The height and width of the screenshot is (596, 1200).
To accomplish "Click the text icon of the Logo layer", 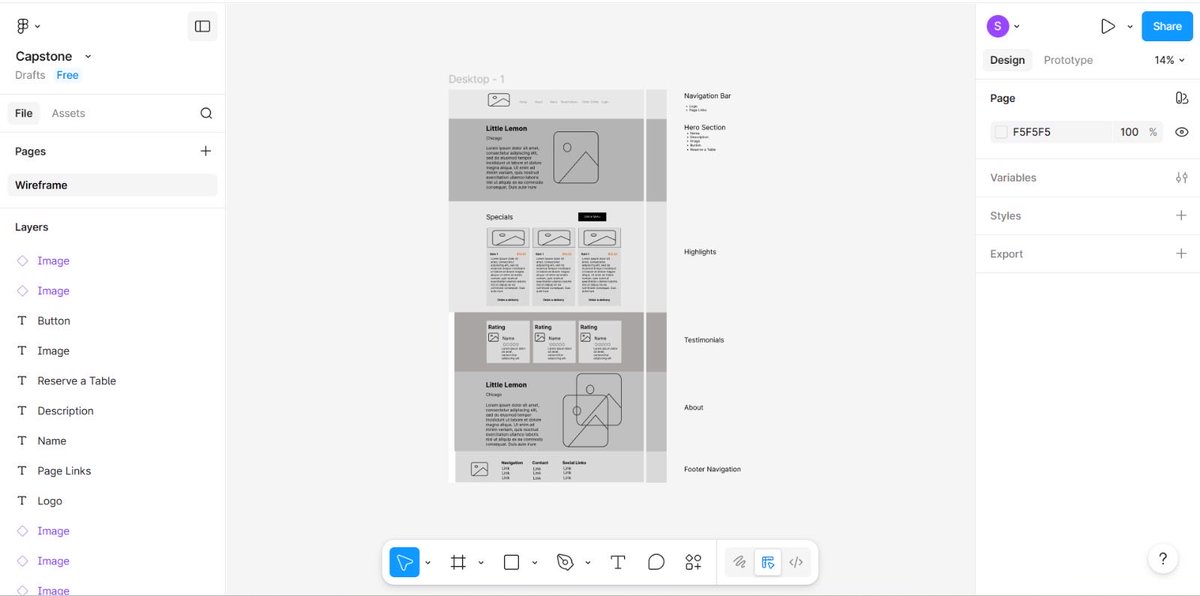I will 22,501.
